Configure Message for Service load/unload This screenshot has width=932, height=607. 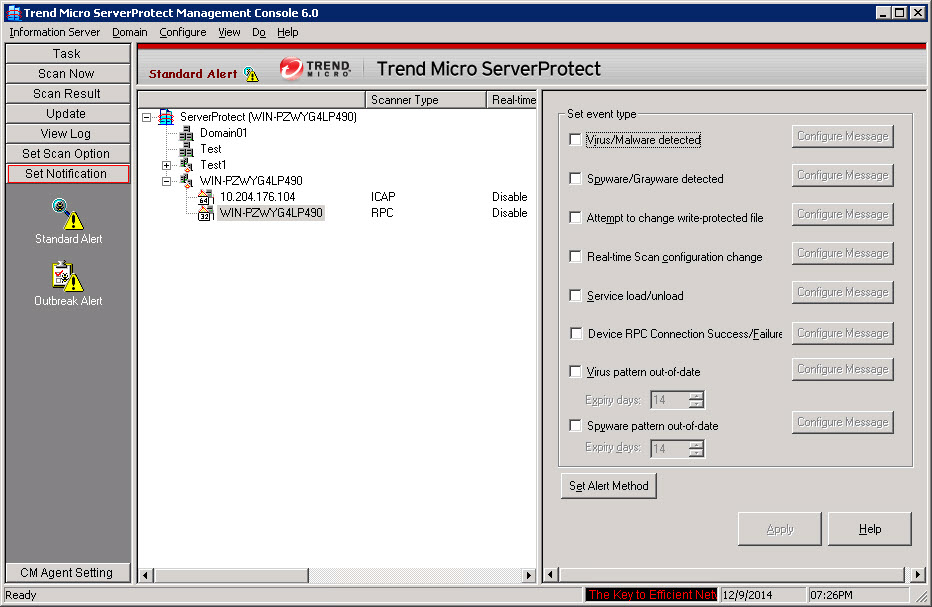pos(843,293)
